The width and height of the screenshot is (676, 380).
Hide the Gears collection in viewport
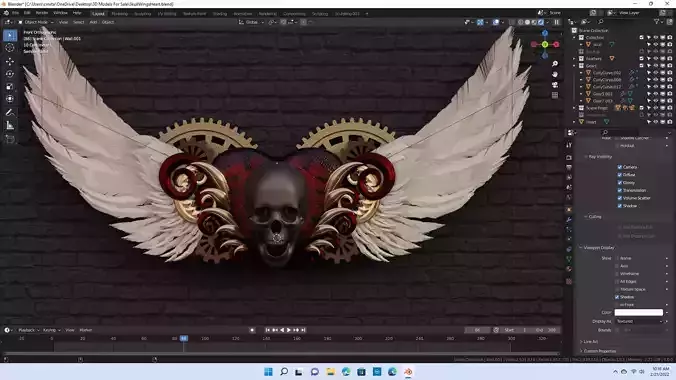[655, 66]
